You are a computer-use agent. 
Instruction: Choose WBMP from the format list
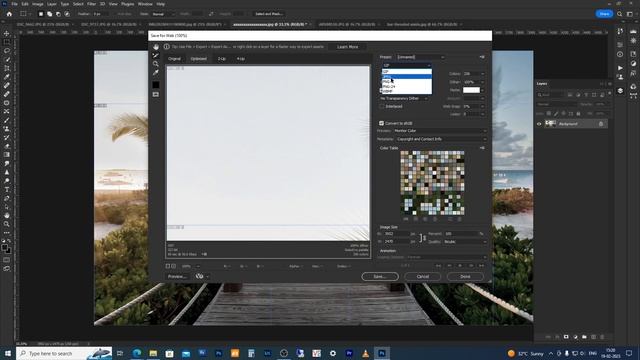407,91
